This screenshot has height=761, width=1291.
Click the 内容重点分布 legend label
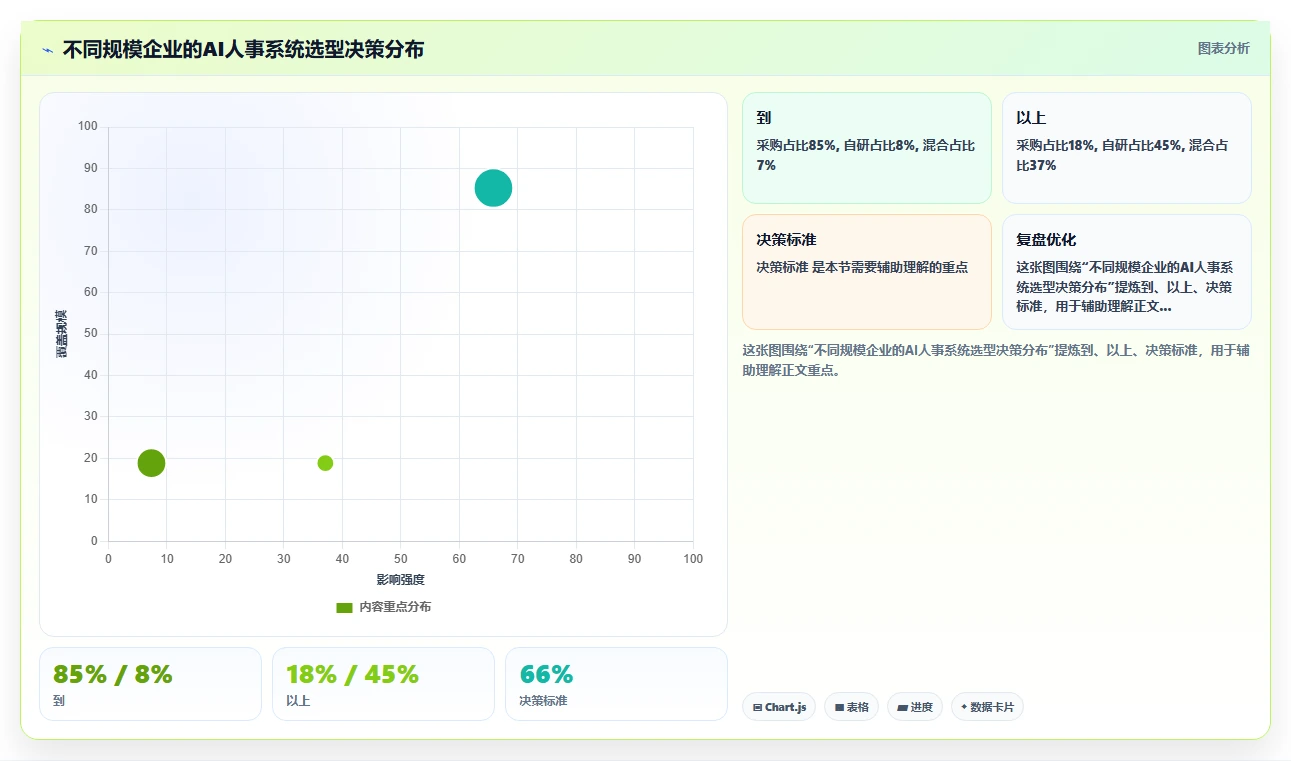(395, 607)
